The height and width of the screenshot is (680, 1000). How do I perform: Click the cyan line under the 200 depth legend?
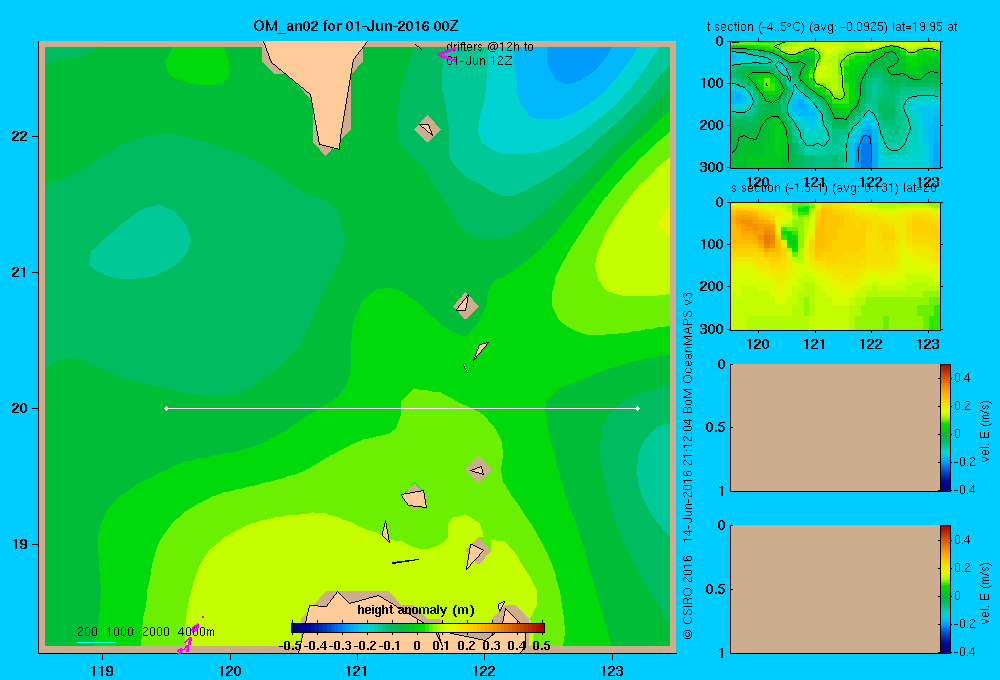click(x=96, y=642)
